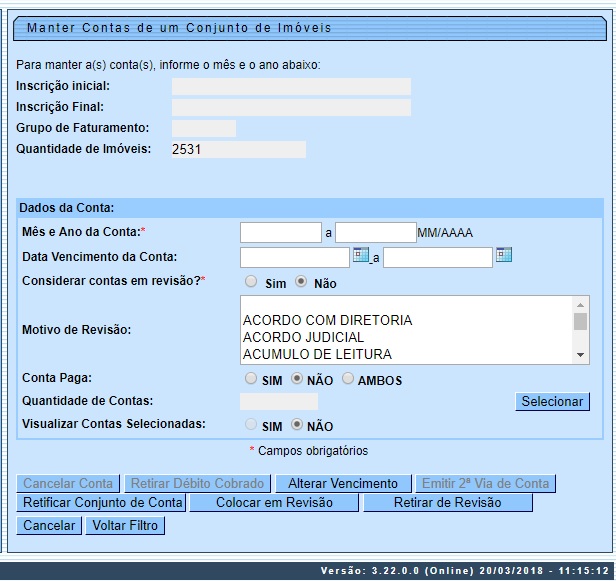616x581 pixels.
Task: Click the Motivo de Revisão scroll-down arrow
Action: tap(580, 355)
